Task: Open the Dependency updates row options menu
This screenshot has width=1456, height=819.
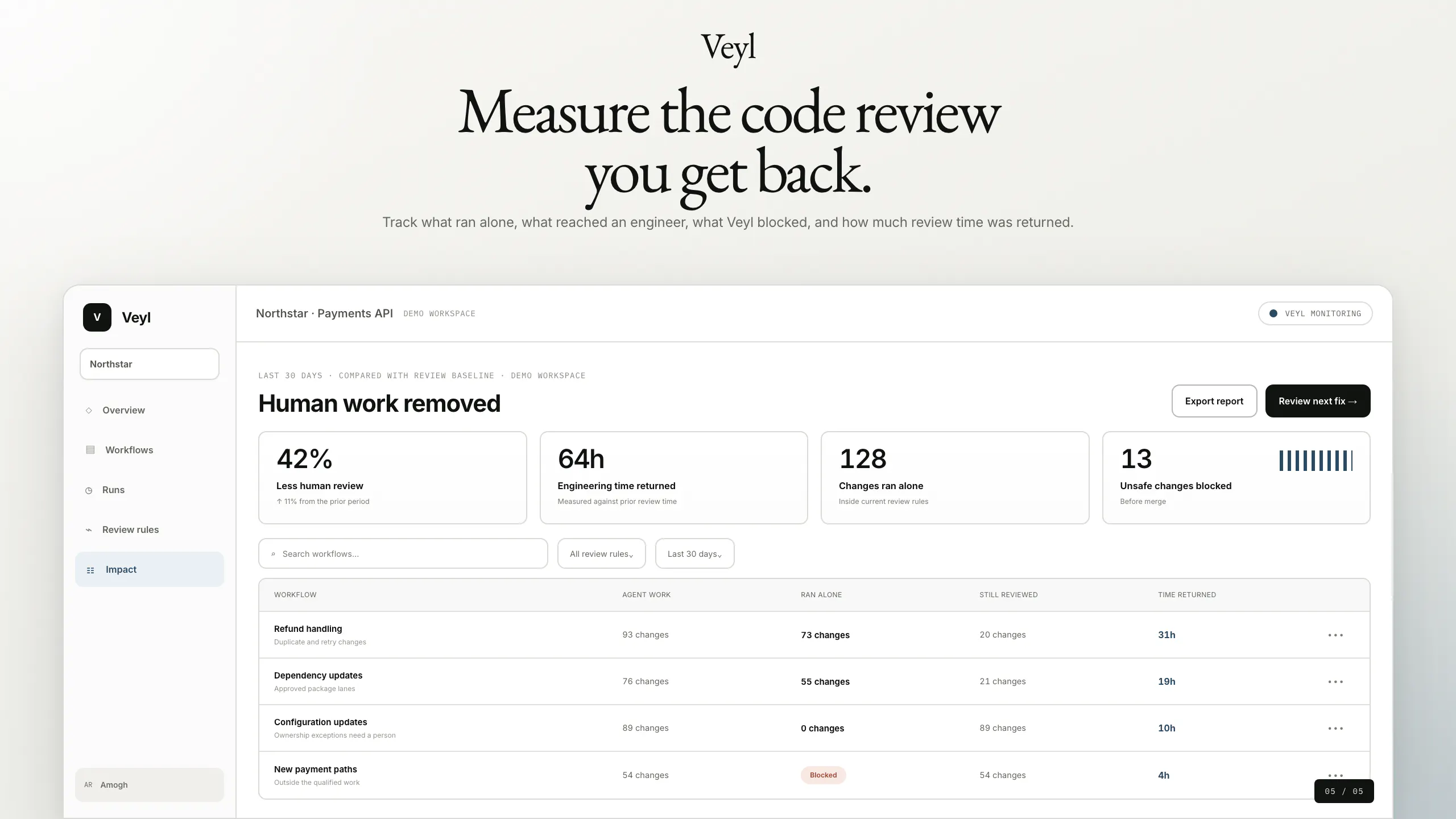Action: [x=1335, y=681]
